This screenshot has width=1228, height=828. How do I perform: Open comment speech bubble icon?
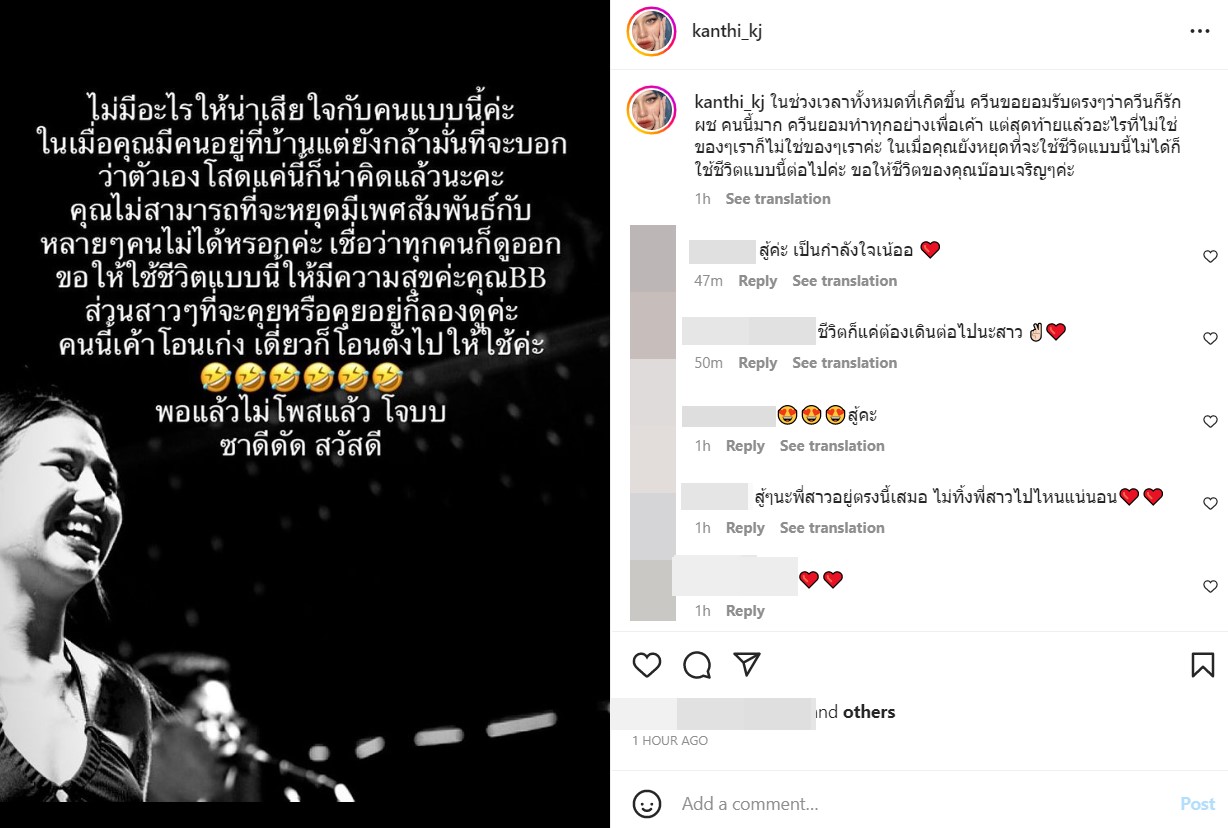[x=697, y=665]
